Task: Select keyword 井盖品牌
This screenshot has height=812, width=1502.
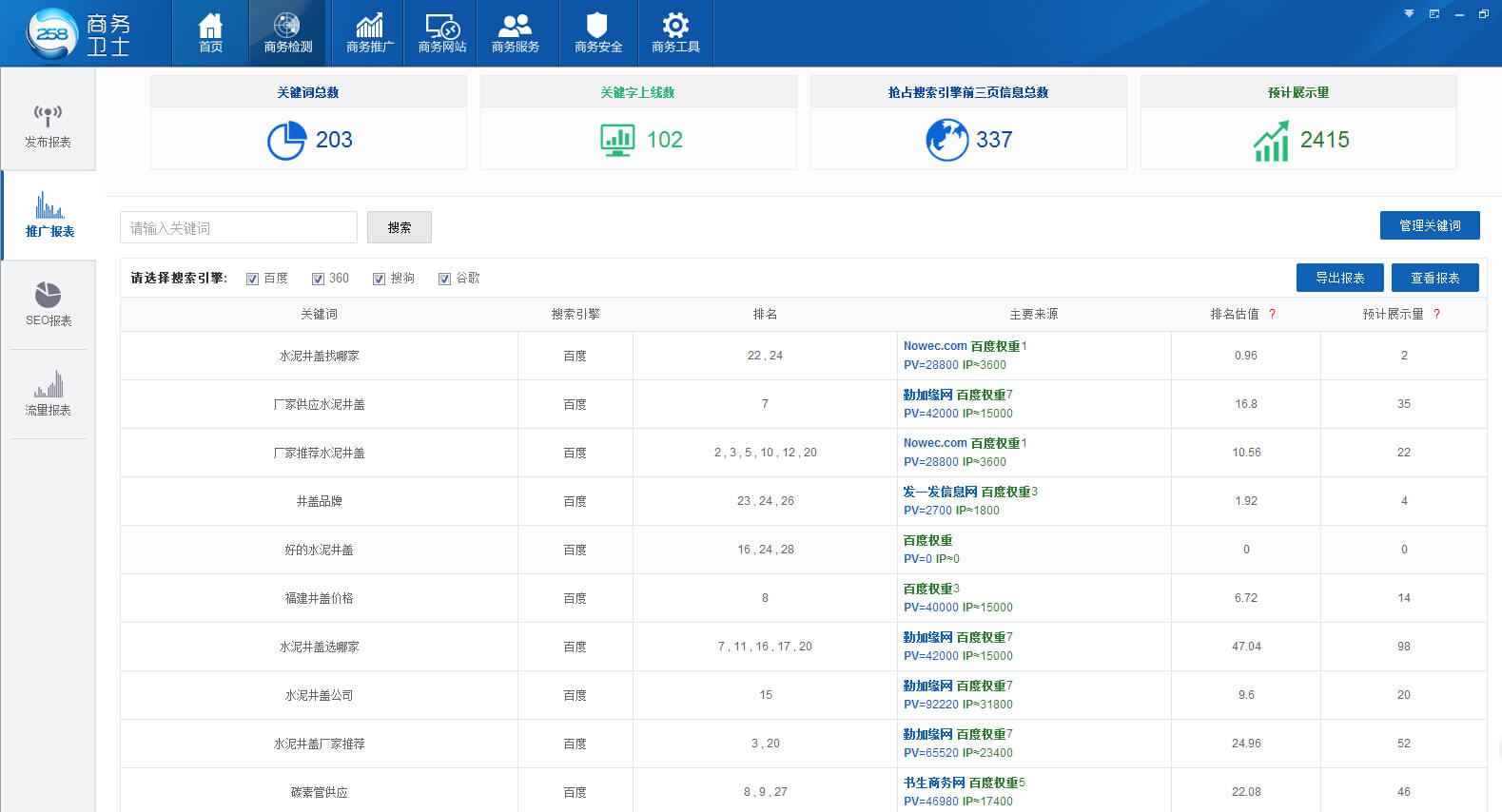Action: click(319, 501)
